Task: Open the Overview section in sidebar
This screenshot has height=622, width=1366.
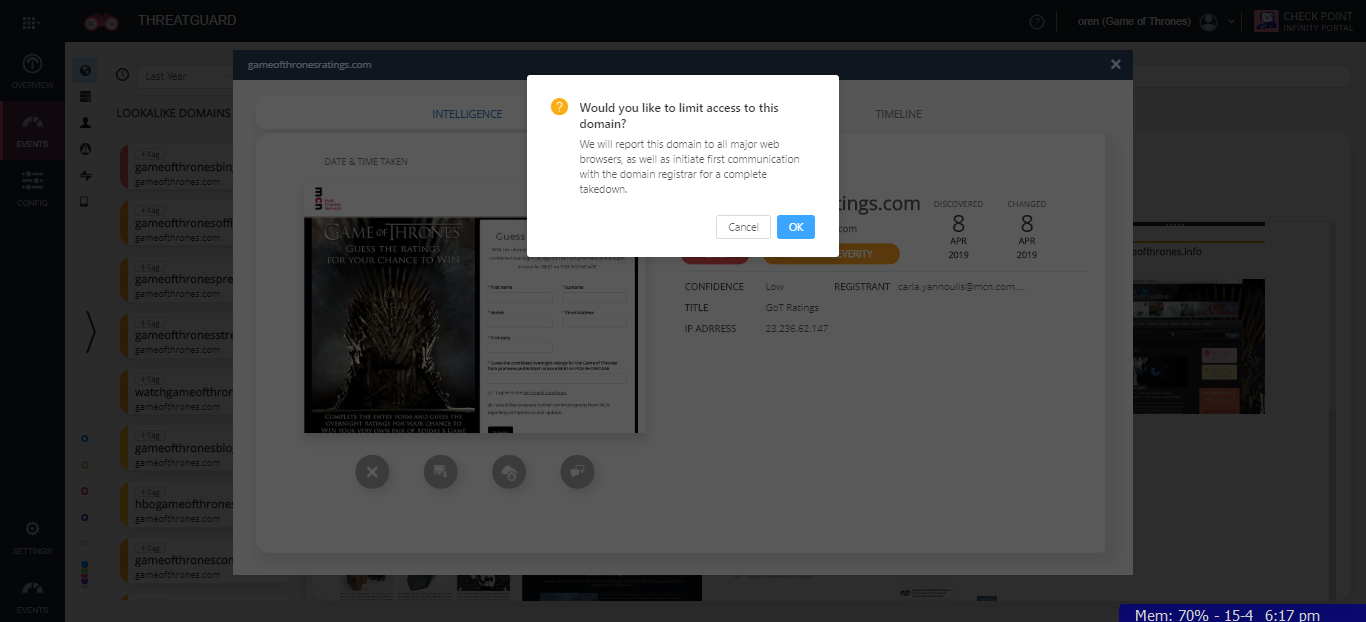Action: [32, 71]
